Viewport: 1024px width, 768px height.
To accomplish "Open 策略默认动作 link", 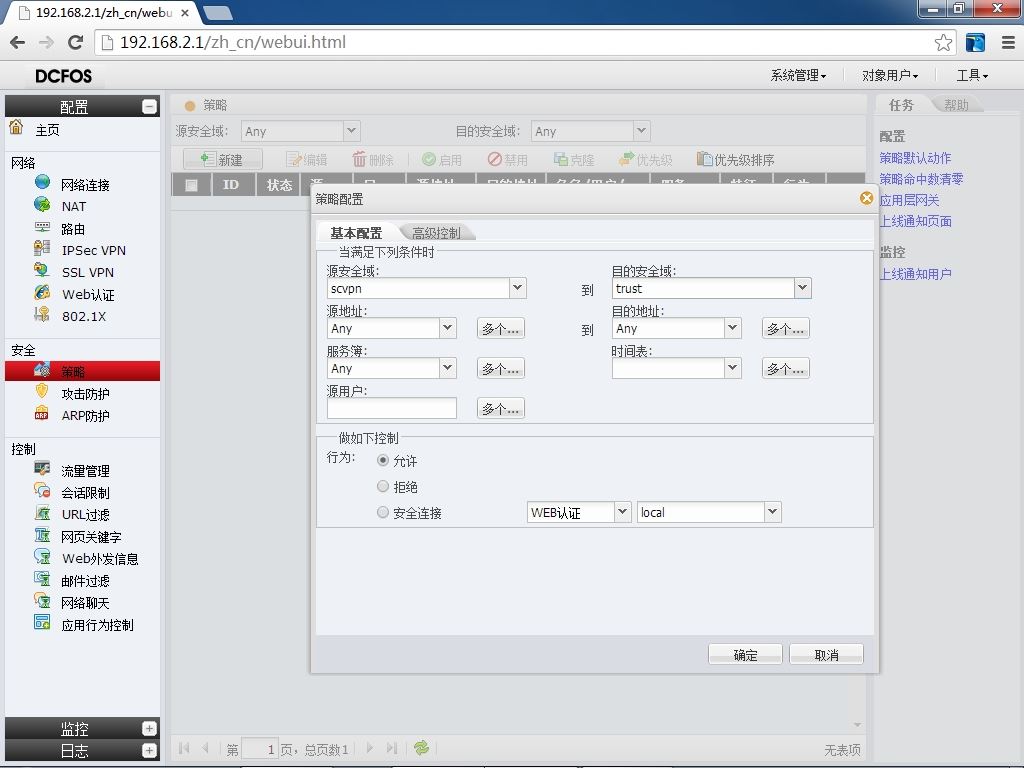I will (x=915, y=157).
